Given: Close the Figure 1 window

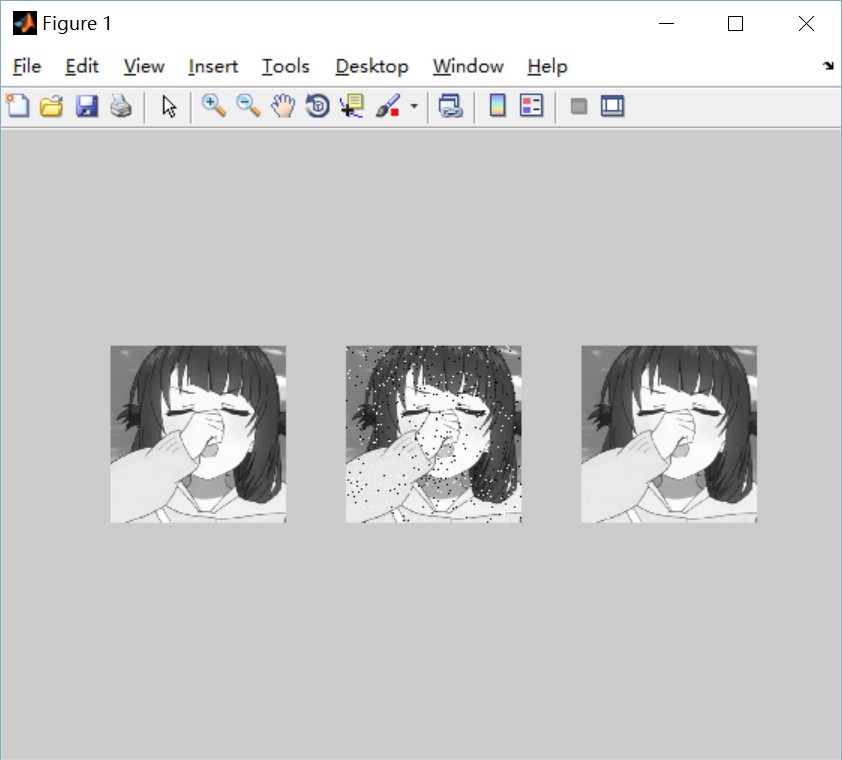Looking at the screenshot, I should point(806,23).
